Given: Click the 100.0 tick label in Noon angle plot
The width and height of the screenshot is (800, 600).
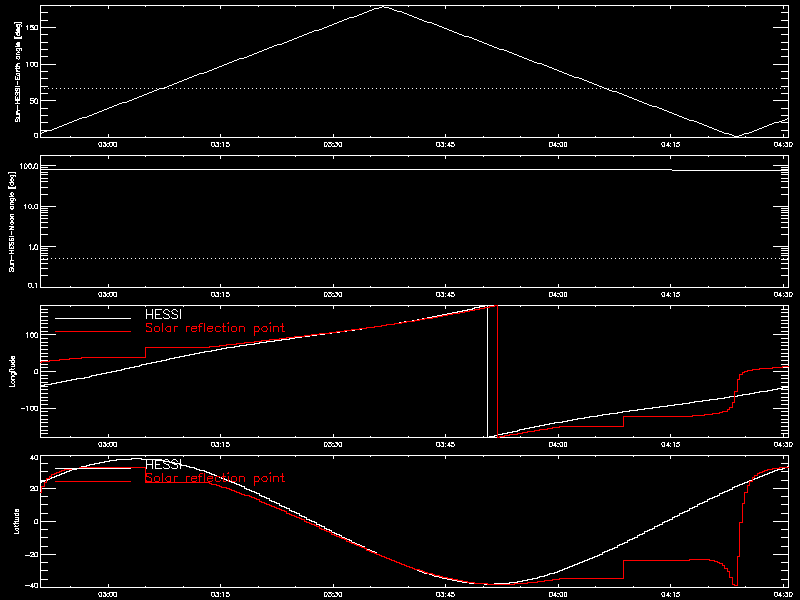Looking at the screenshot, I should click(x=30, y=166).
